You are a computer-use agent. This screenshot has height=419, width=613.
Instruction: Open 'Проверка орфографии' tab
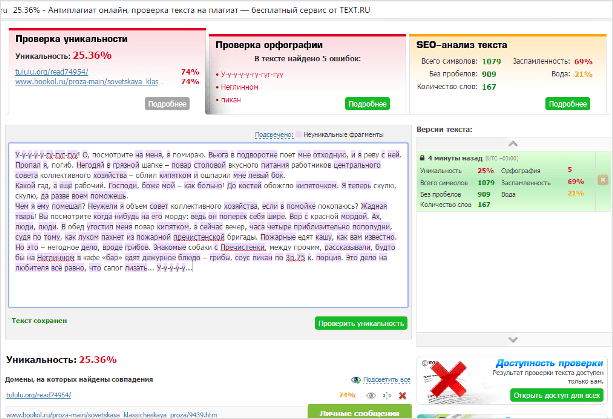point(269,45)
